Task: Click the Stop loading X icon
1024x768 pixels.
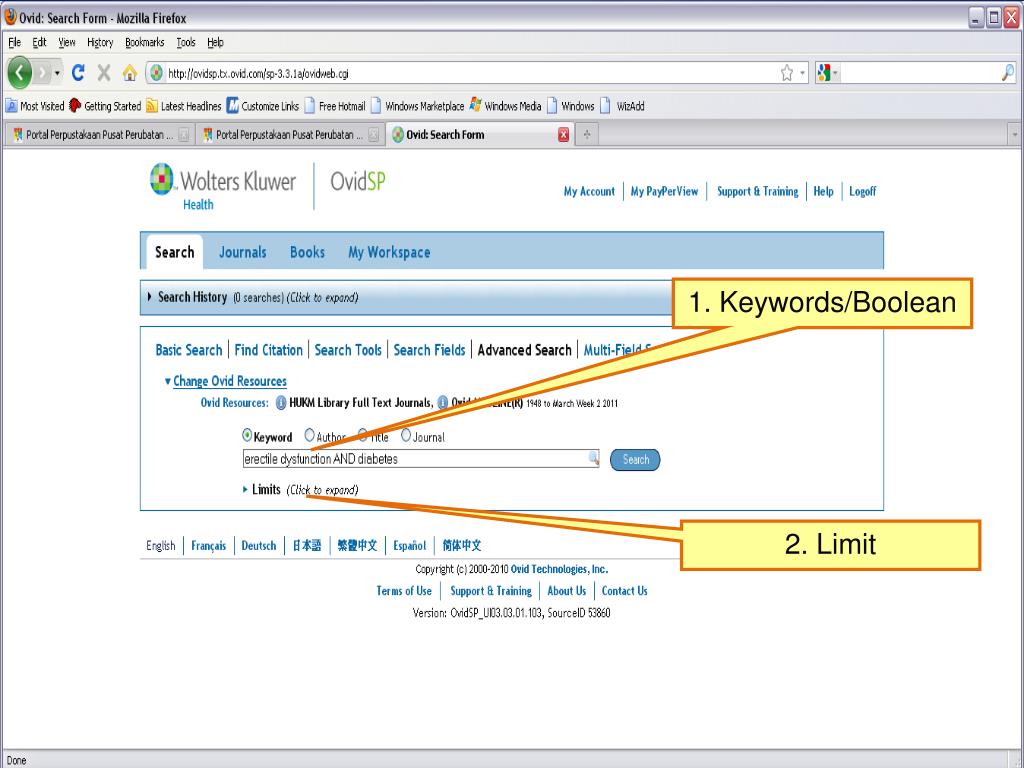Action: pyautogui.click(x=103, y=72)
